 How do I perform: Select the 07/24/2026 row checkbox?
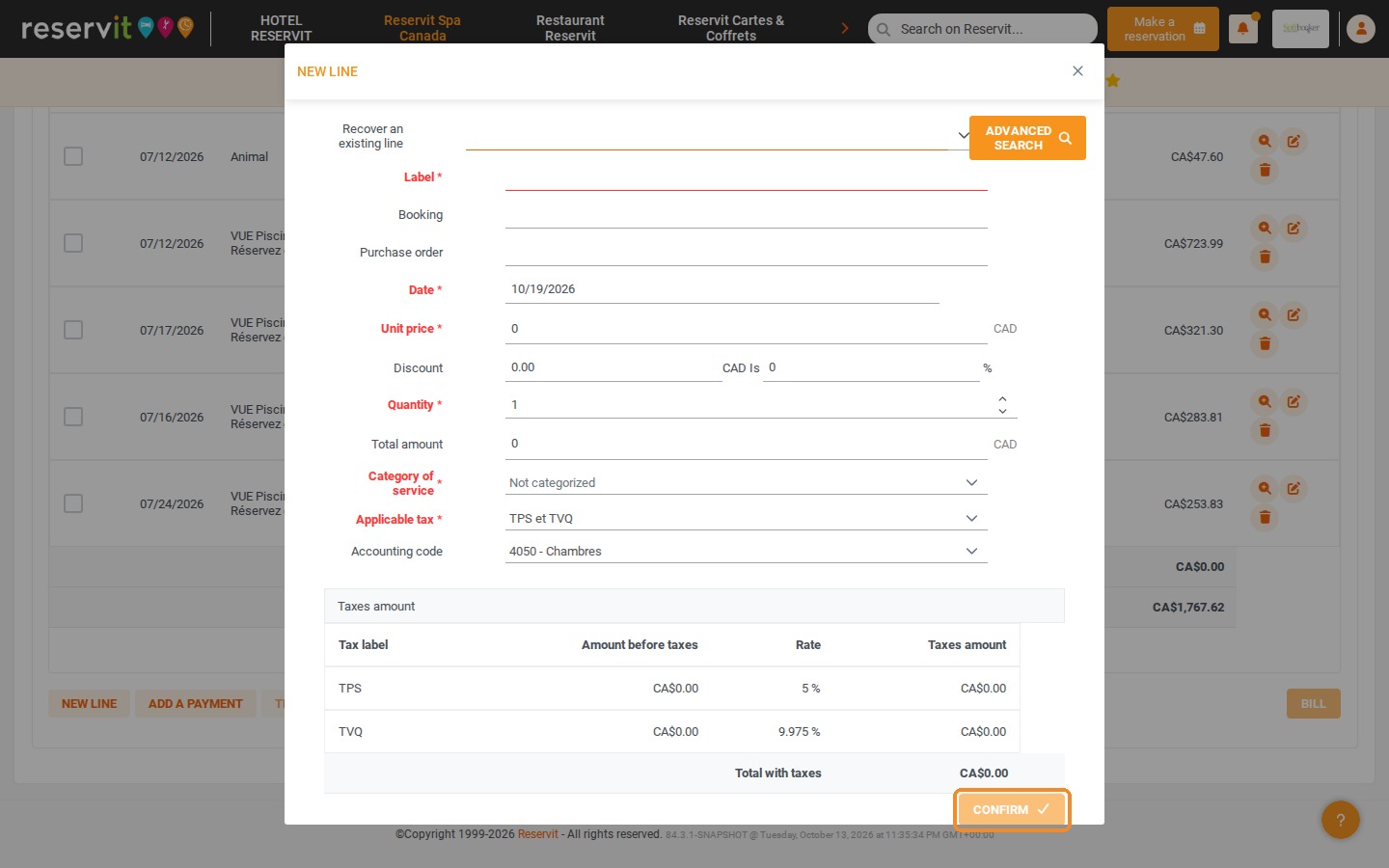tap(73, 503)
